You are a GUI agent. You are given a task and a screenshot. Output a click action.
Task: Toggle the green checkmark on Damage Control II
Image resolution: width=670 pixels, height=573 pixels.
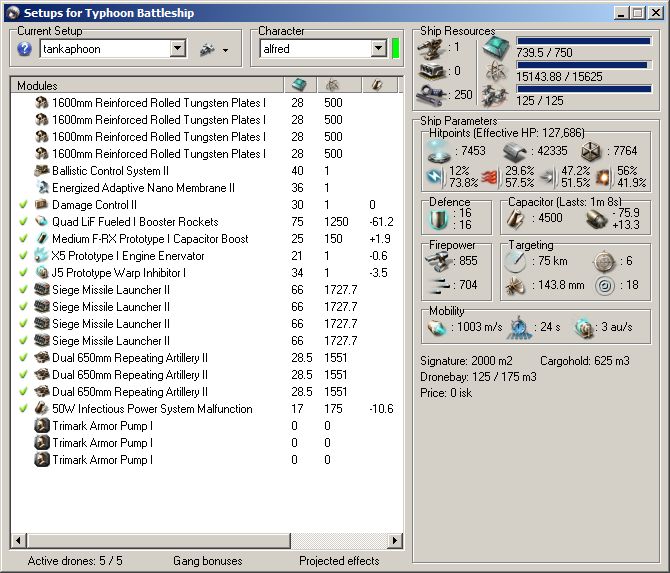tap(23, 205)
